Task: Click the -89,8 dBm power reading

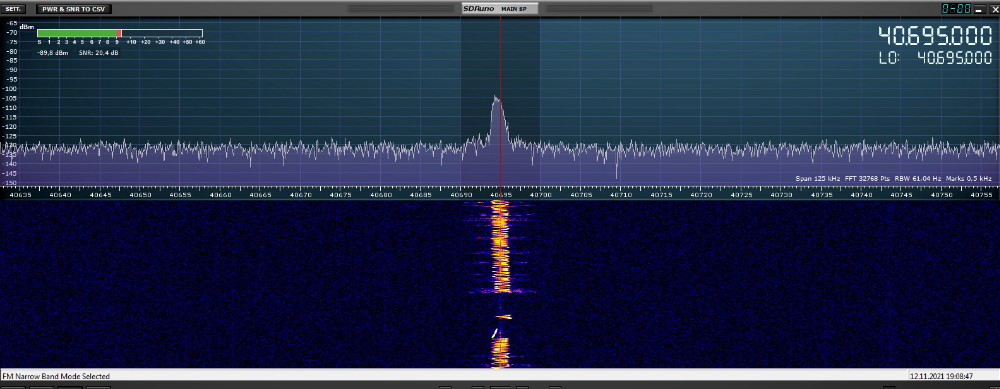Action: 54,53
